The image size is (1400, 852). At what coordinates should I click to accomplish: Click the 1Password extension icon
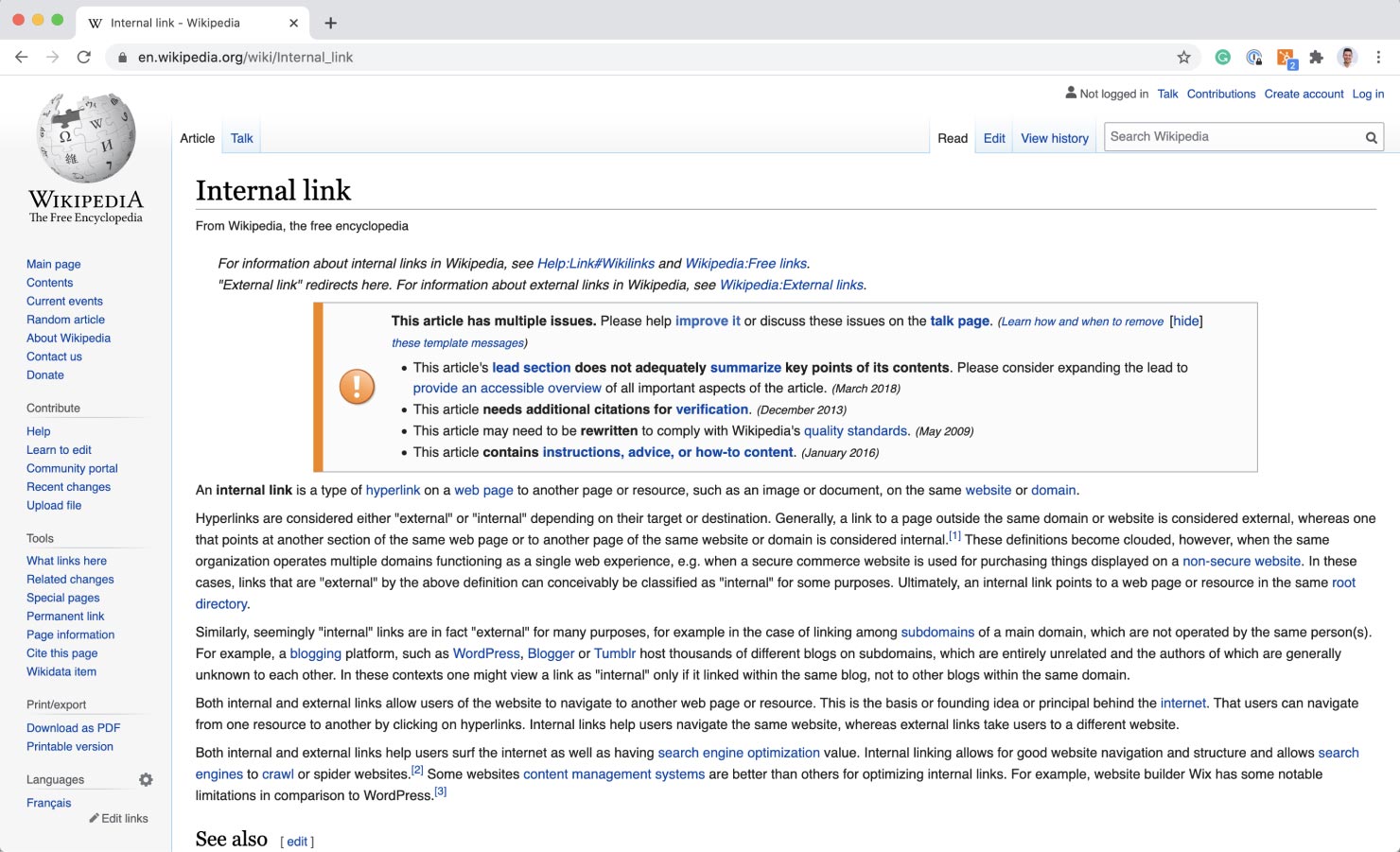[1254, 57]
